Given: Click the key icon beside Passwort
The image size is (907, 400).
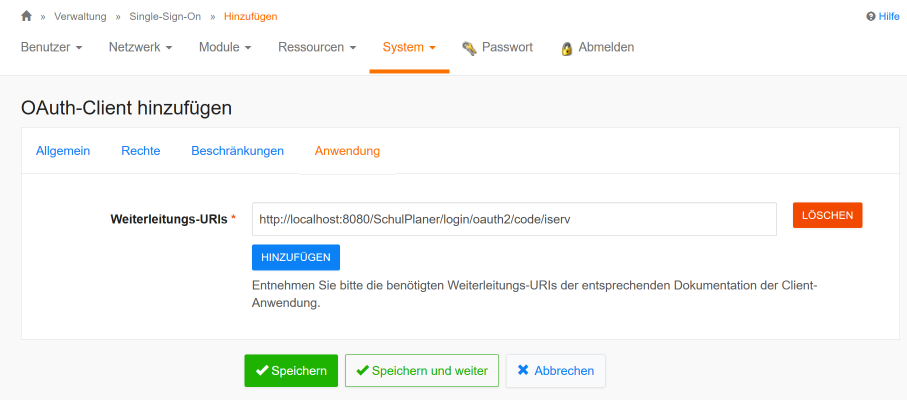Looking at the screenshot, I should (x=468, y=48).
